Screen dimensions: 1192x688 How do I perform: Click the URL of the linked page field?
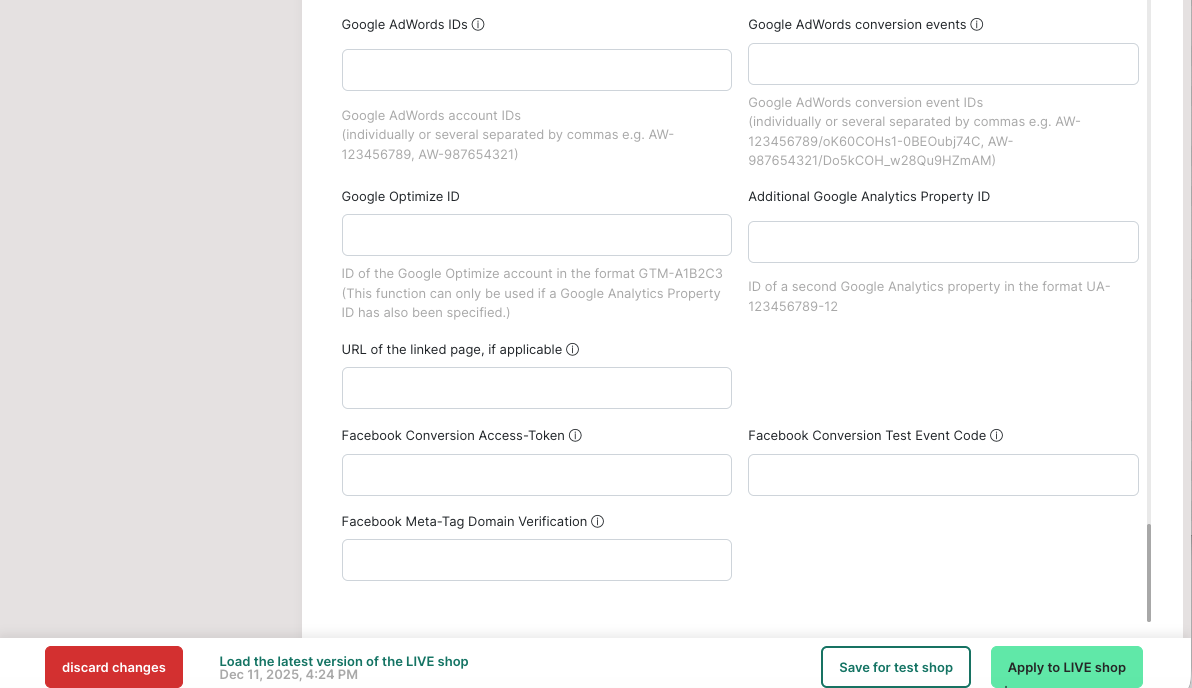(536, 388)
